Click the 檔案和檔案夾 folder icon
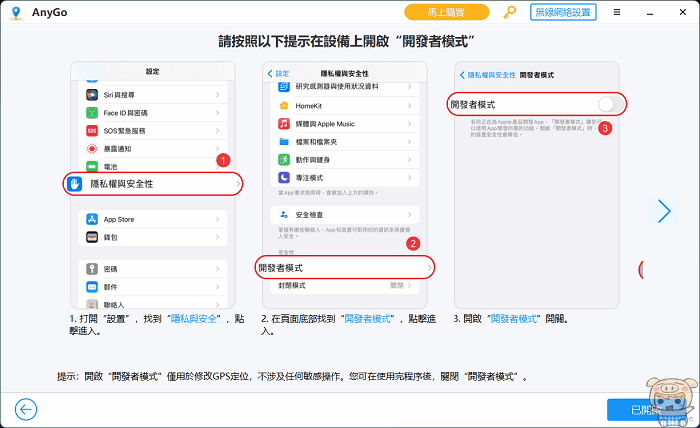 click(284, 141)
